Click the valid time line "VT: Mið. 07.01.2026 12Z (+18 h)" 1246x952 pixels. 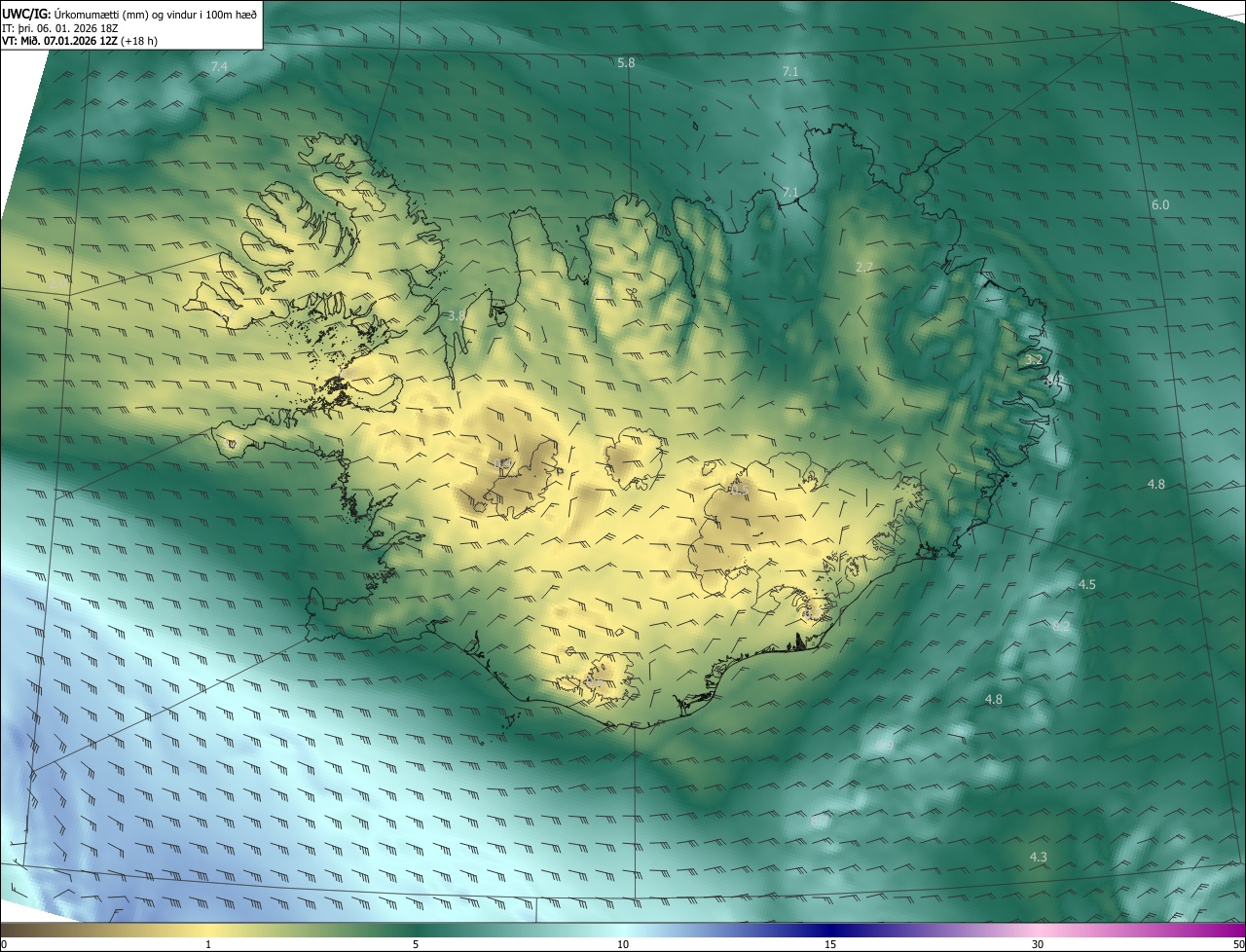point(81,41)
